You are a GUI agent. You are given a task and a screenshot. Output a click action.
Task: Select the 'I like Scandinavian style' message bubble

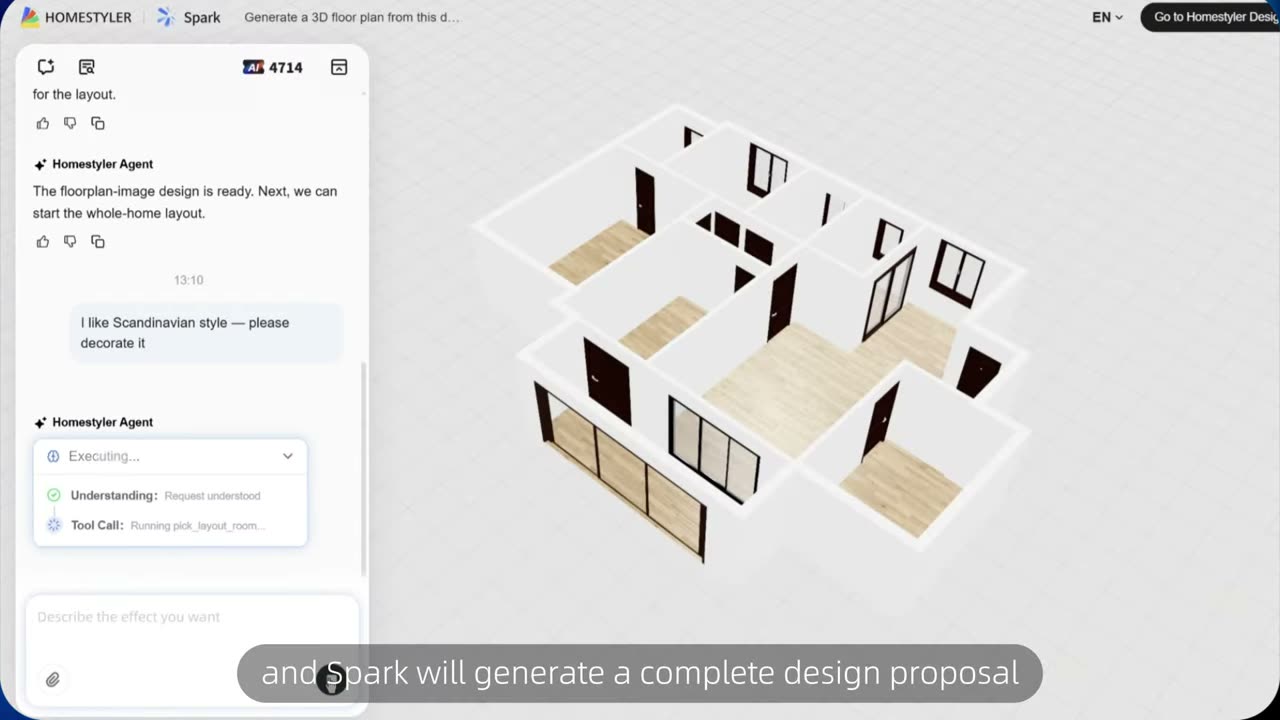(x=206, y=333)
